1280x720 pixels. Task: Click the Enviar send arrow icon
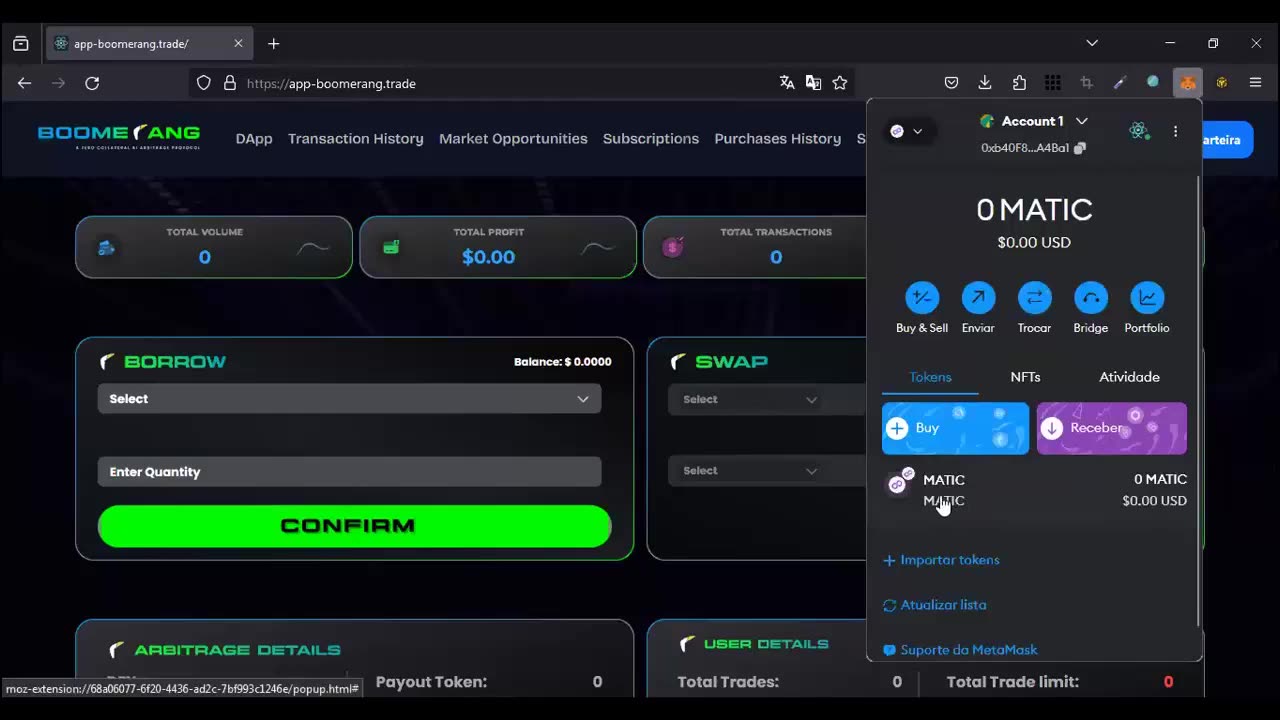point(978,297)
